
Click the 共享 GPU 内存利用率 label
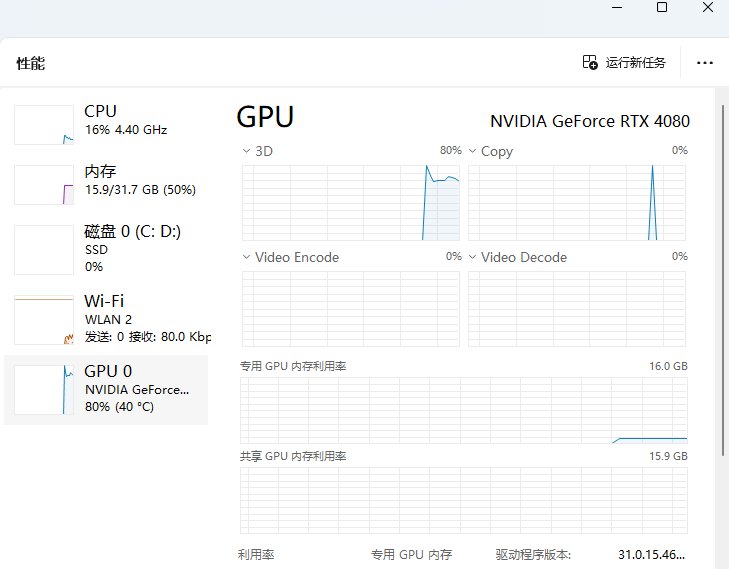coord(293,456)
